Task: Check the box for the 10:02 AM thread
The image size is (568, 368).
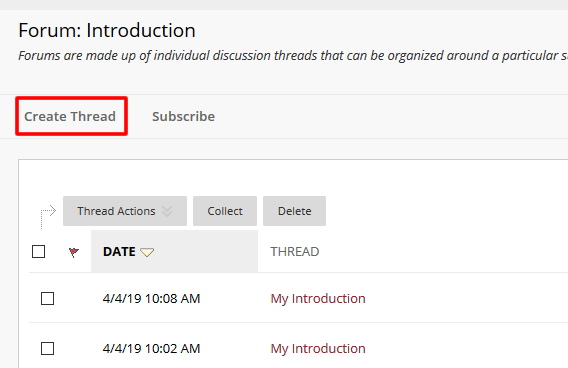Action: pyautogui.click(x=47, y=348)
